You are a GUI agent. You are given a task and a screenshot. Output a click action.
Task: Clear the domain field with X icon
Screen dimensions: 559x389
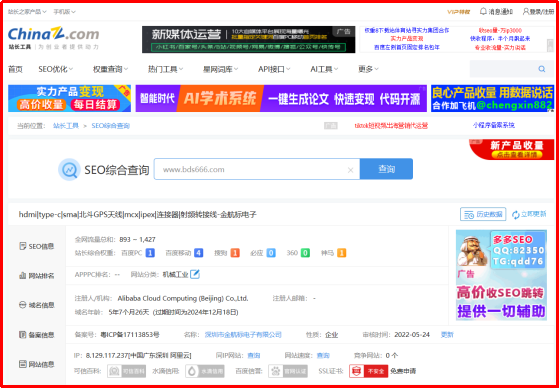click(x=350, y=170)
